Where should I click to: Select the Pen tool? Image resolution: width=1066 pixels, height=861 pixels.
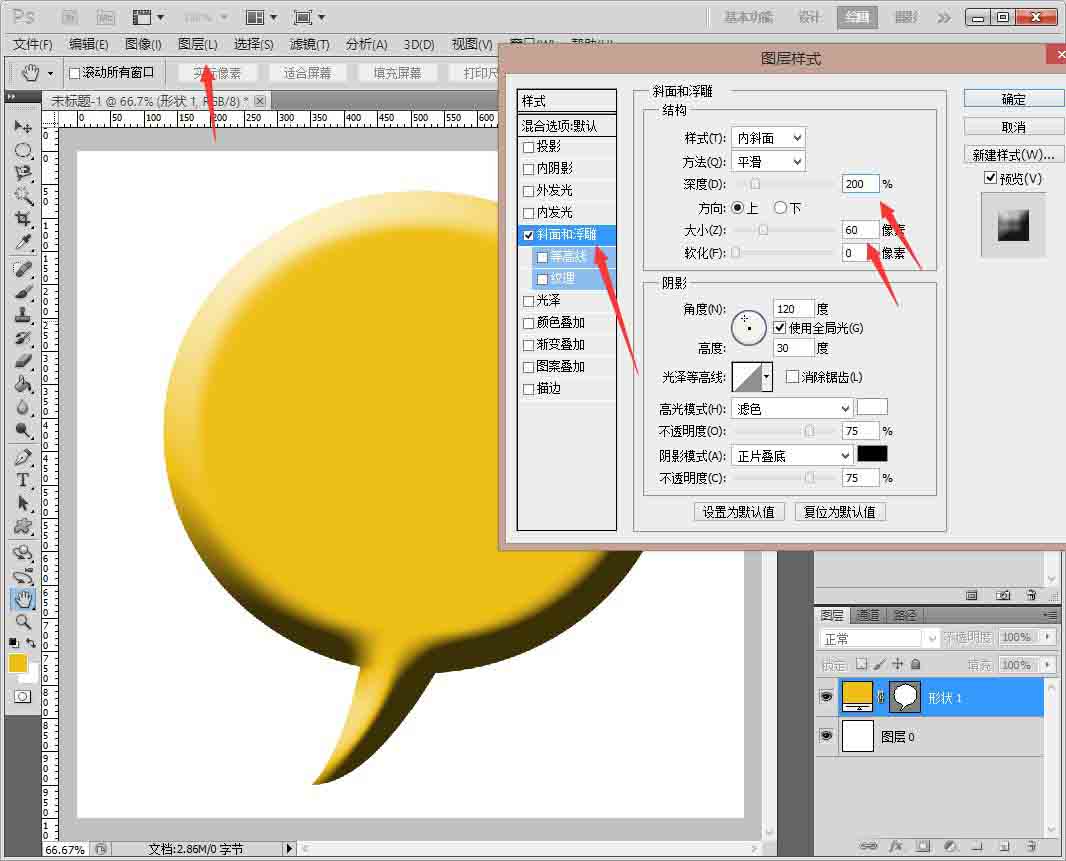click(x=23, y=458)
